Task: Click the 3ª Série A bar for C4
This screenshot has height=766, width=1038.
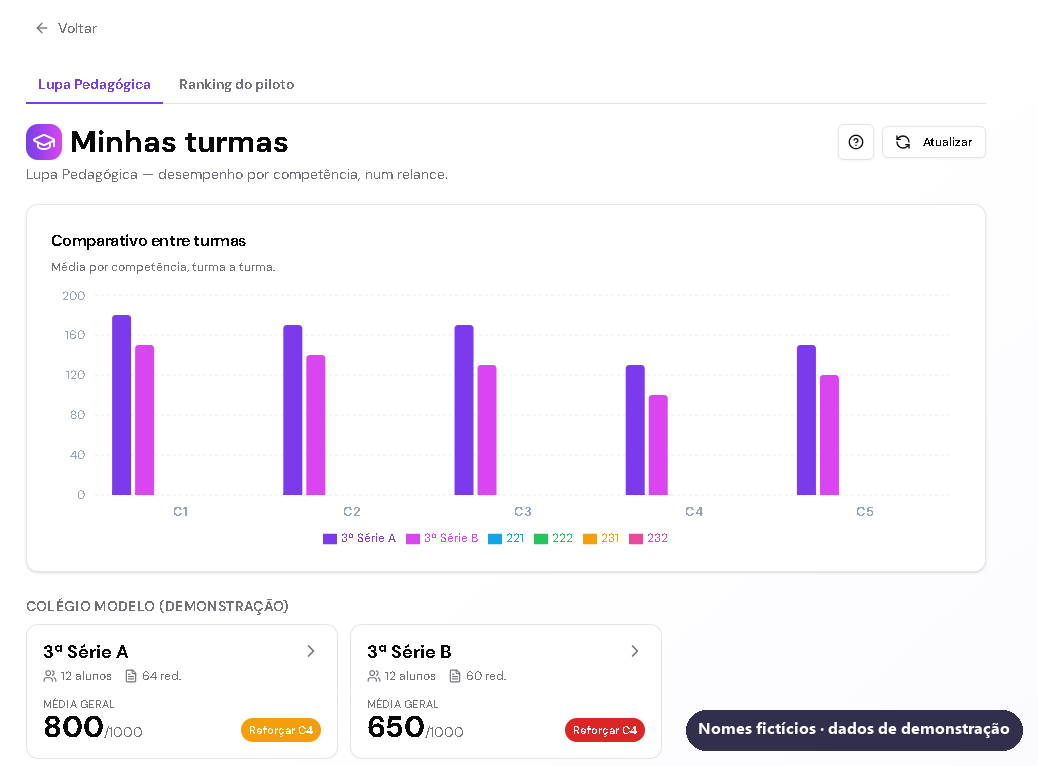Action: tap(635, 430)
